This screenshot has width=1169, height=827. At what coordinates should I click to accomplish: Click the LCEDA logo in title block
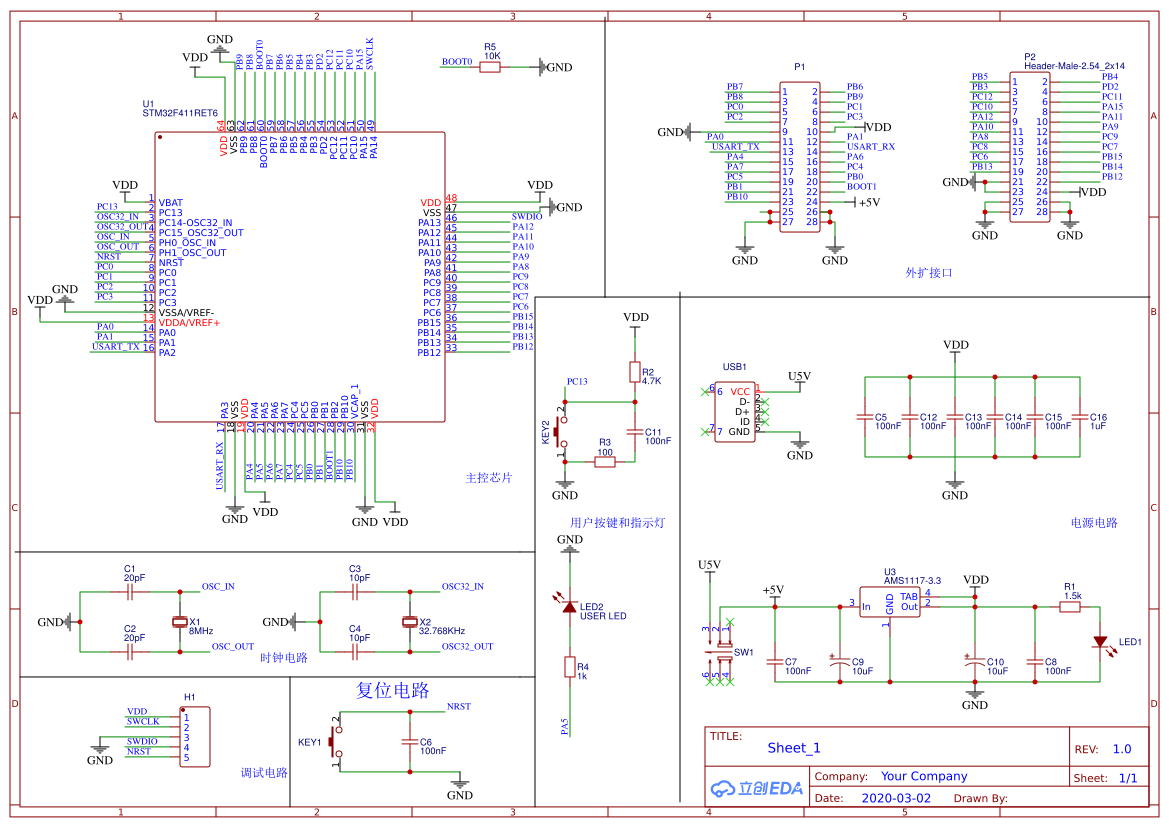(x=756, y=788)
